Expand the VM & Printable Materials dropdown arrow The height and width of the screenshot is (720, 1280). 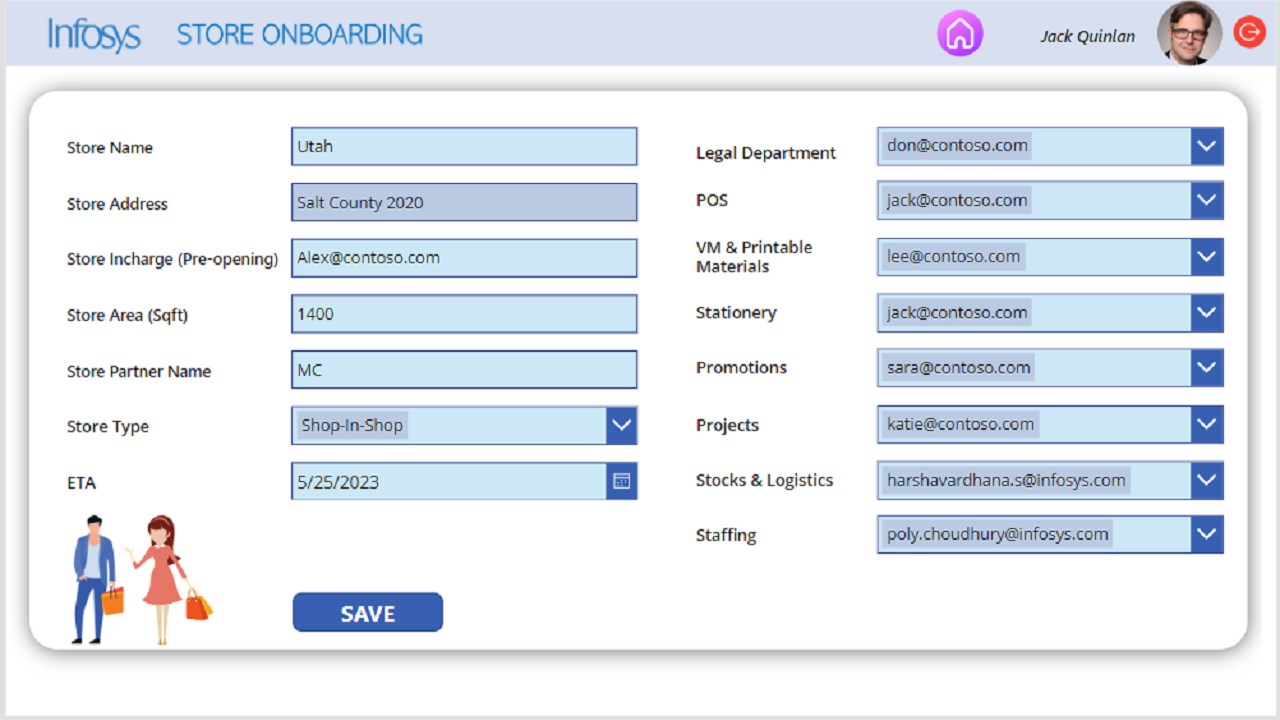coord(1207,257)
